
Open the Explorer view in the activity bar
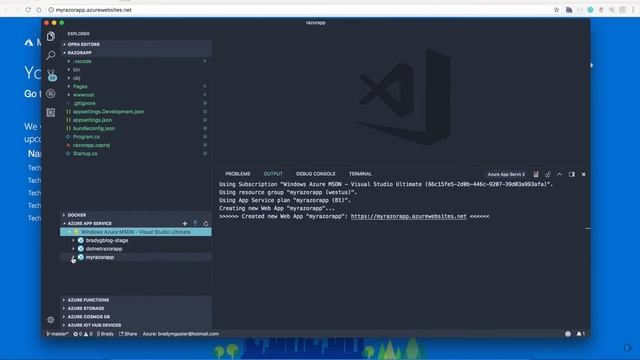[51, 37]
